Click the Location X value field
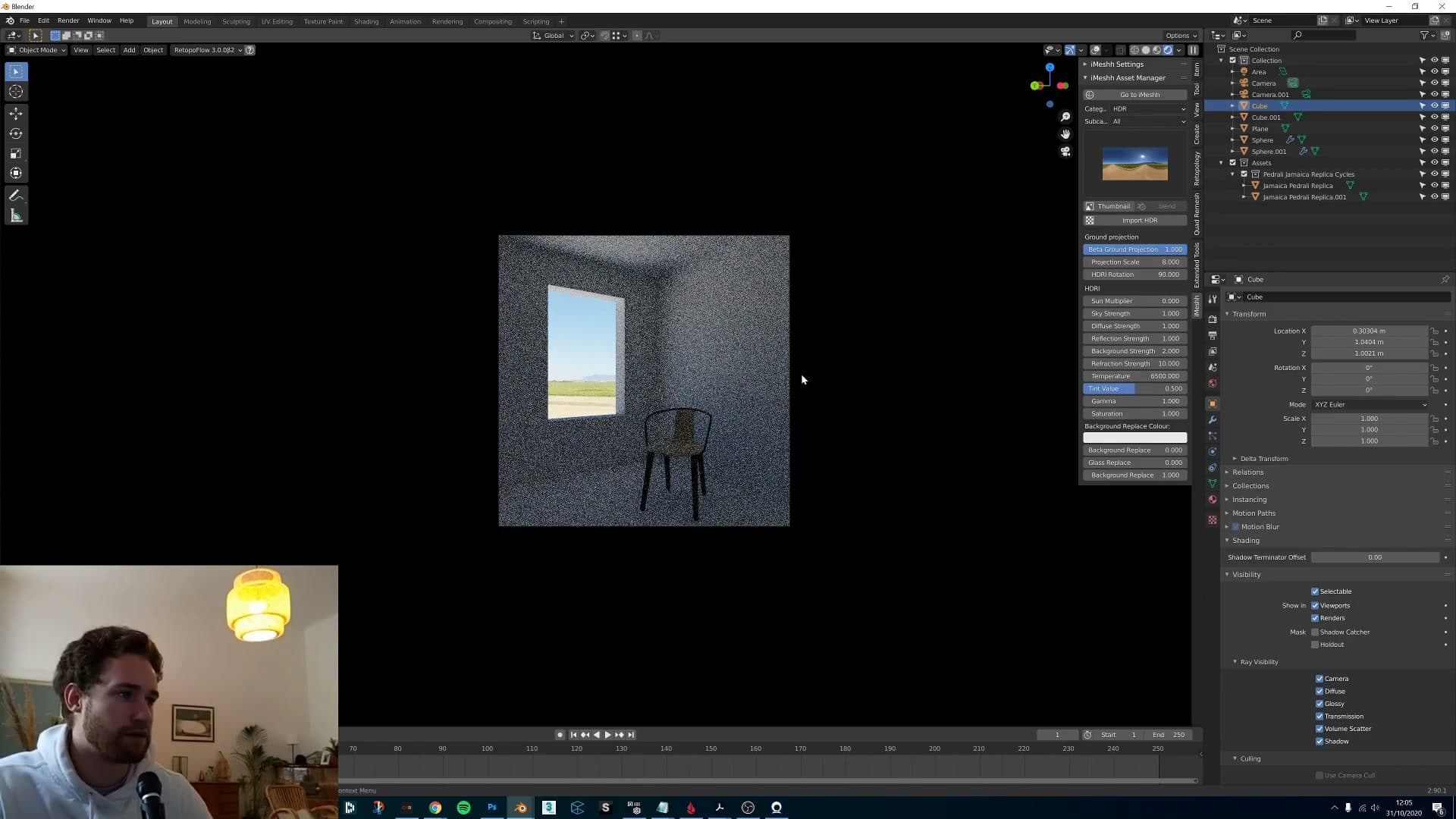The image size is (1456, 819). coord(1370,331)
